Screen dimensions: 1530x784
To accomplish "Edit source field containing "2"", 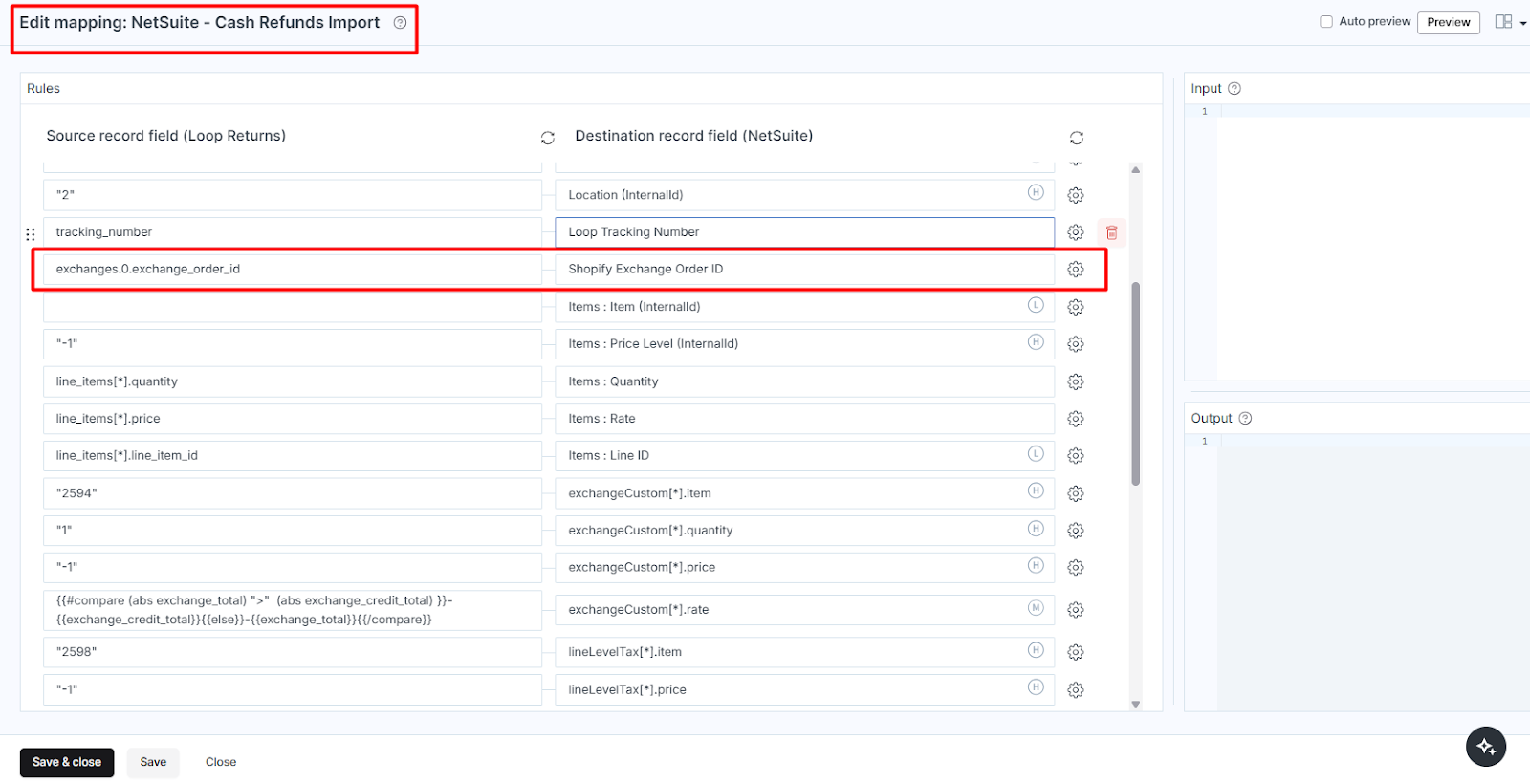I will [293, 195].
